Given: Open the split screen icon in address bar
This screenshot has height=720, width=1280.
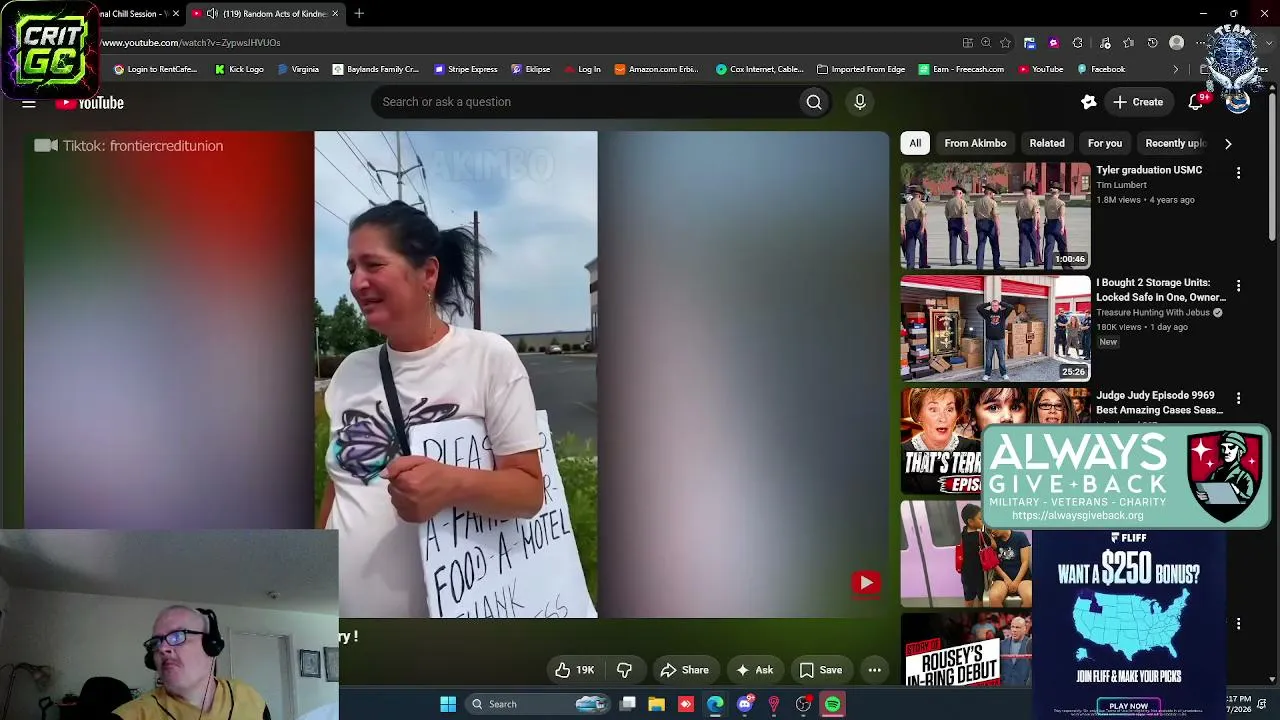Looking at the screenshot, I should point(967,43).
